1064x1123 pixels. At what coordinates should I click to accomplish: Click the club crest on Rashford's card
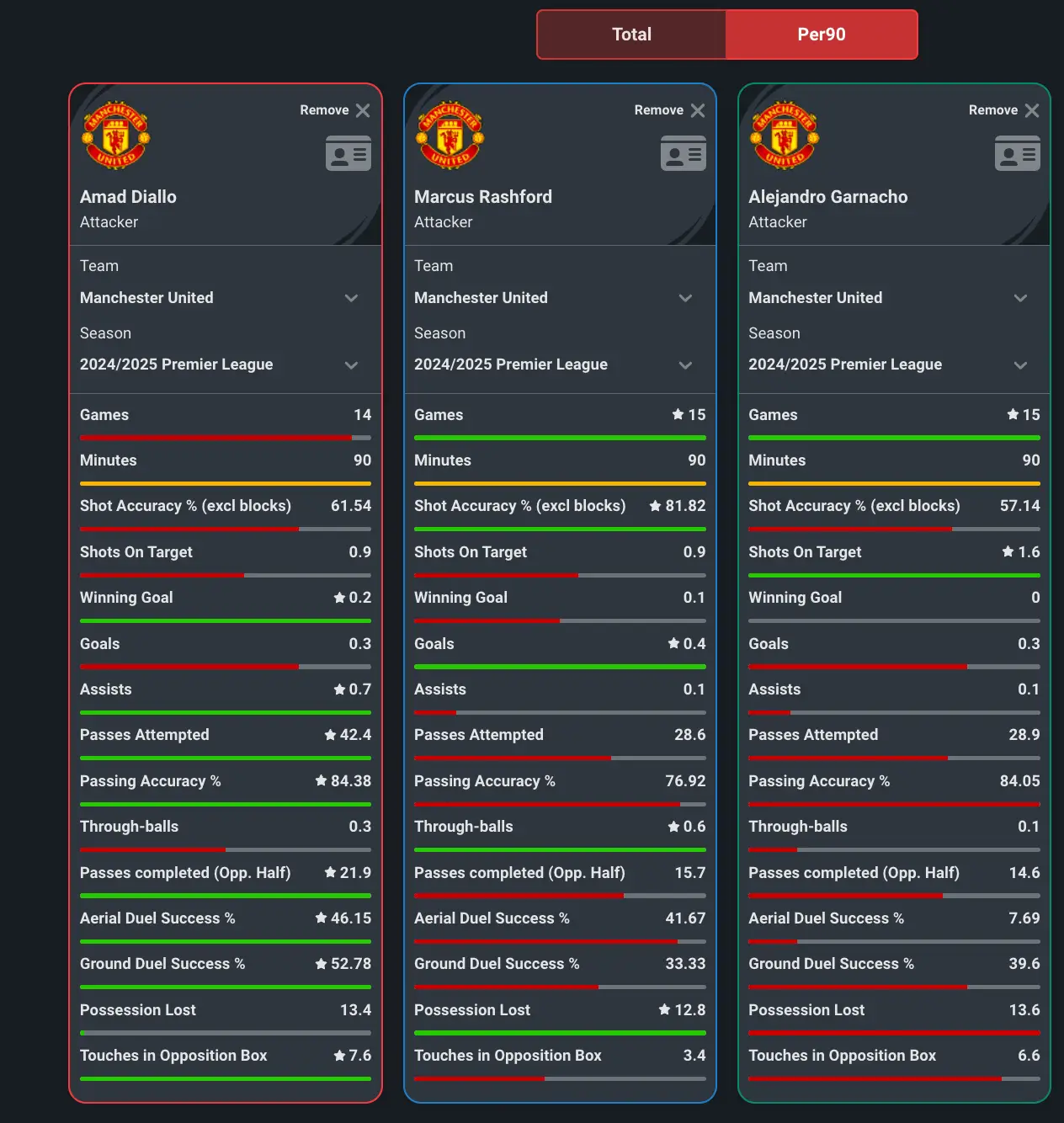click(449, 136)
